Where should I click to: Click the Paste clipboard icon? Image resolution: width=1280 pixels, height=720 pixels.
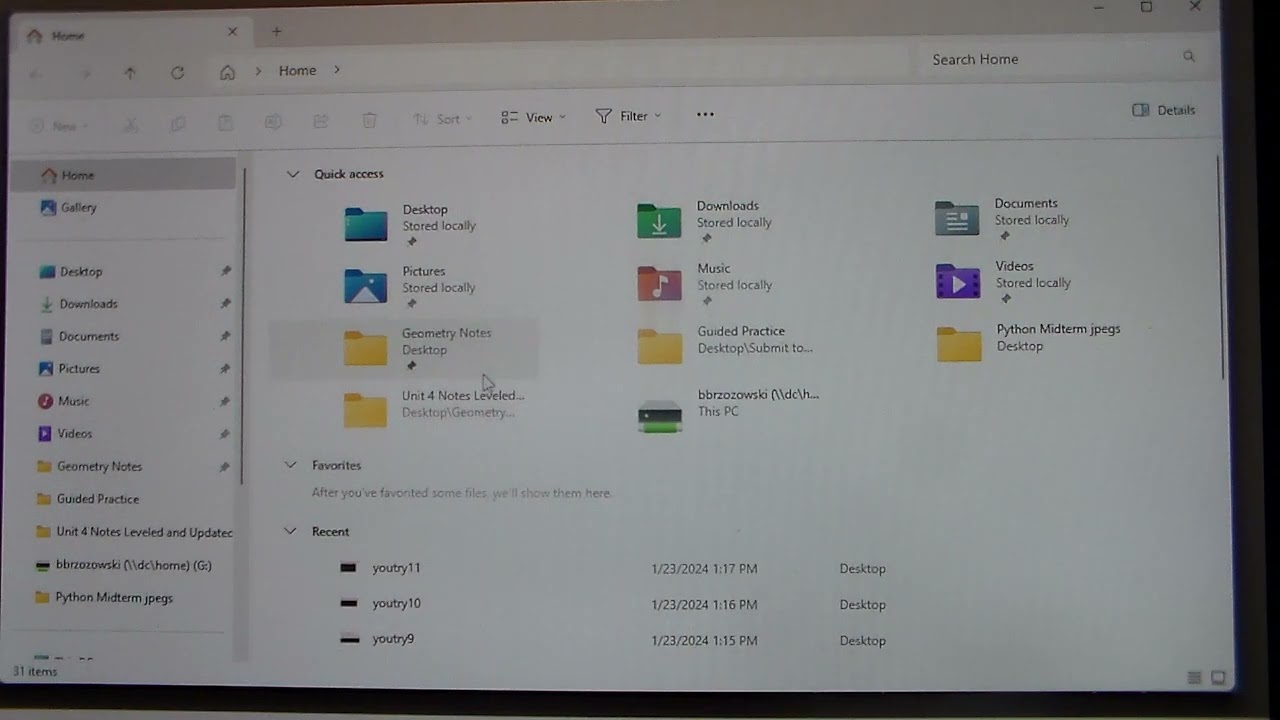pos(226,123)
